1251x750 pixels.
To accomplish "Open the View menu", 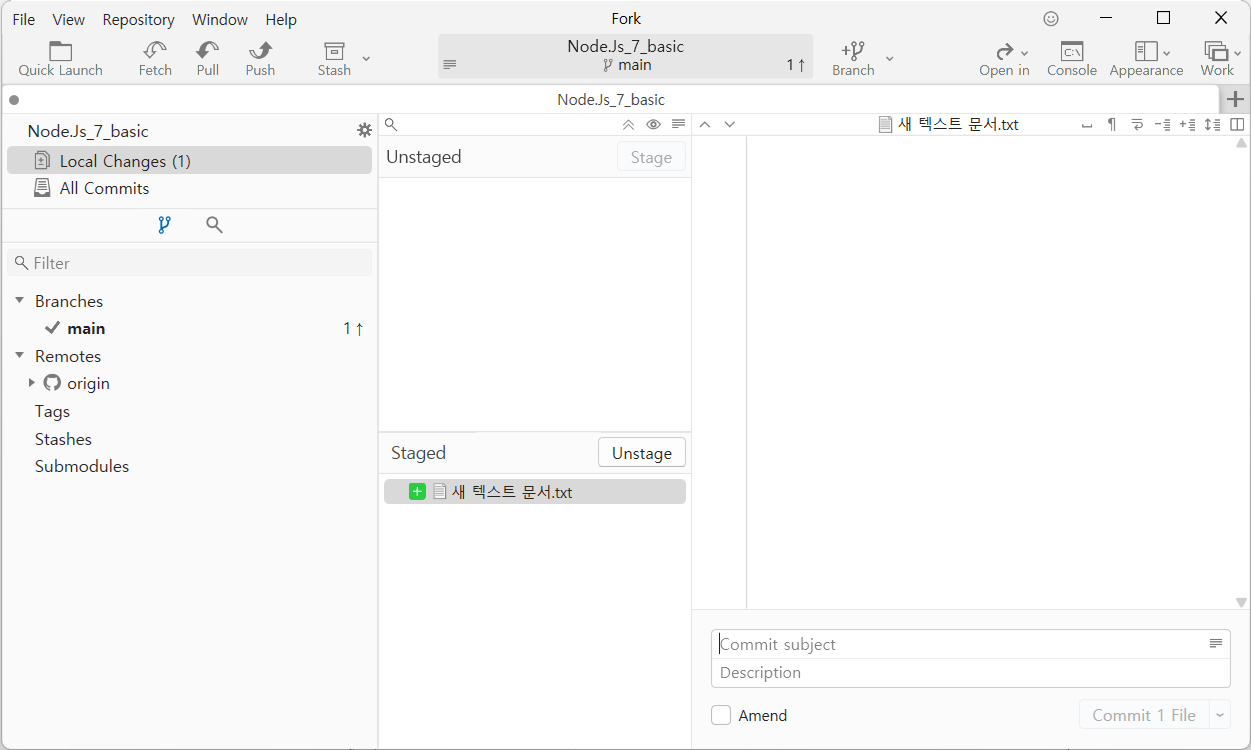I will (69, 19).
